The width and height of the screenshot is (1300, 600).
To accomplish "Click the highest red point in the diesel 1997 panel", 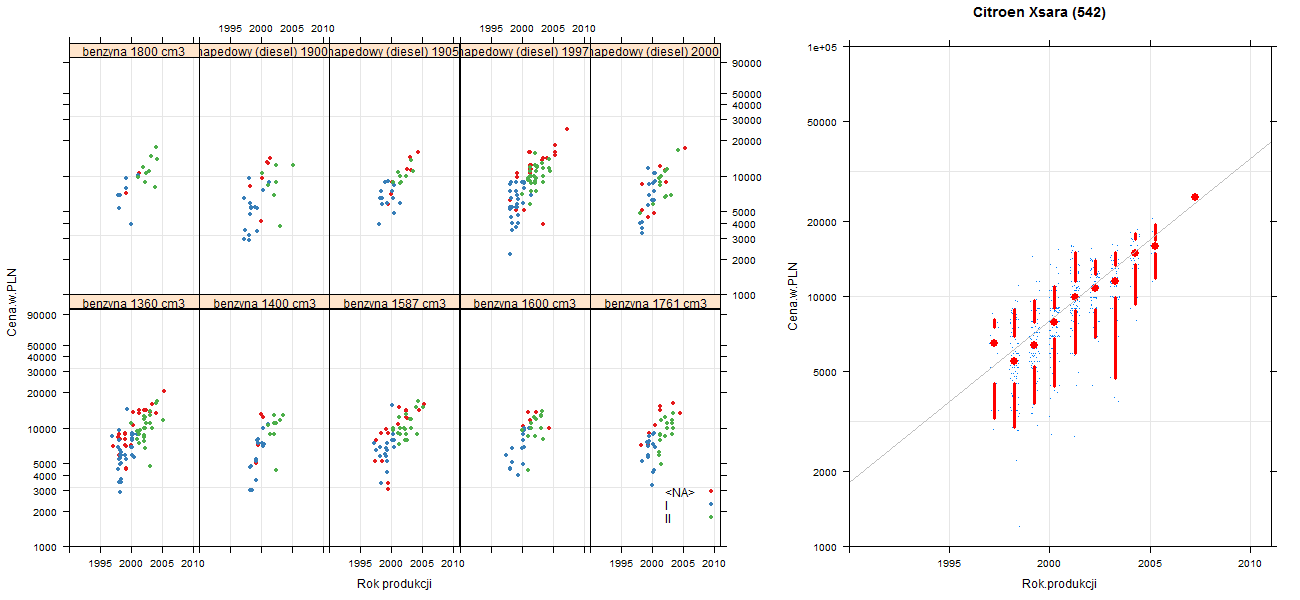I will pyautogui.click(x=567, y=129).
